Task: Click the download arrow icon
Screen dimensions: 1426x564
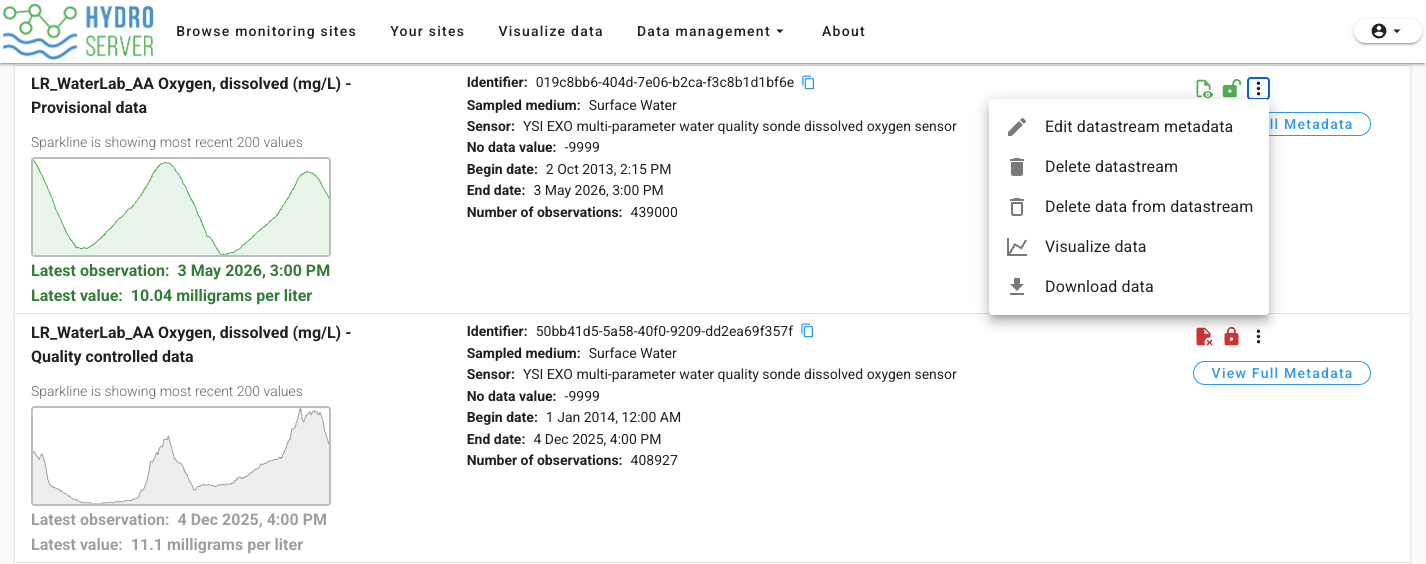Action: pyautogui.click(x=1017, y=287)
